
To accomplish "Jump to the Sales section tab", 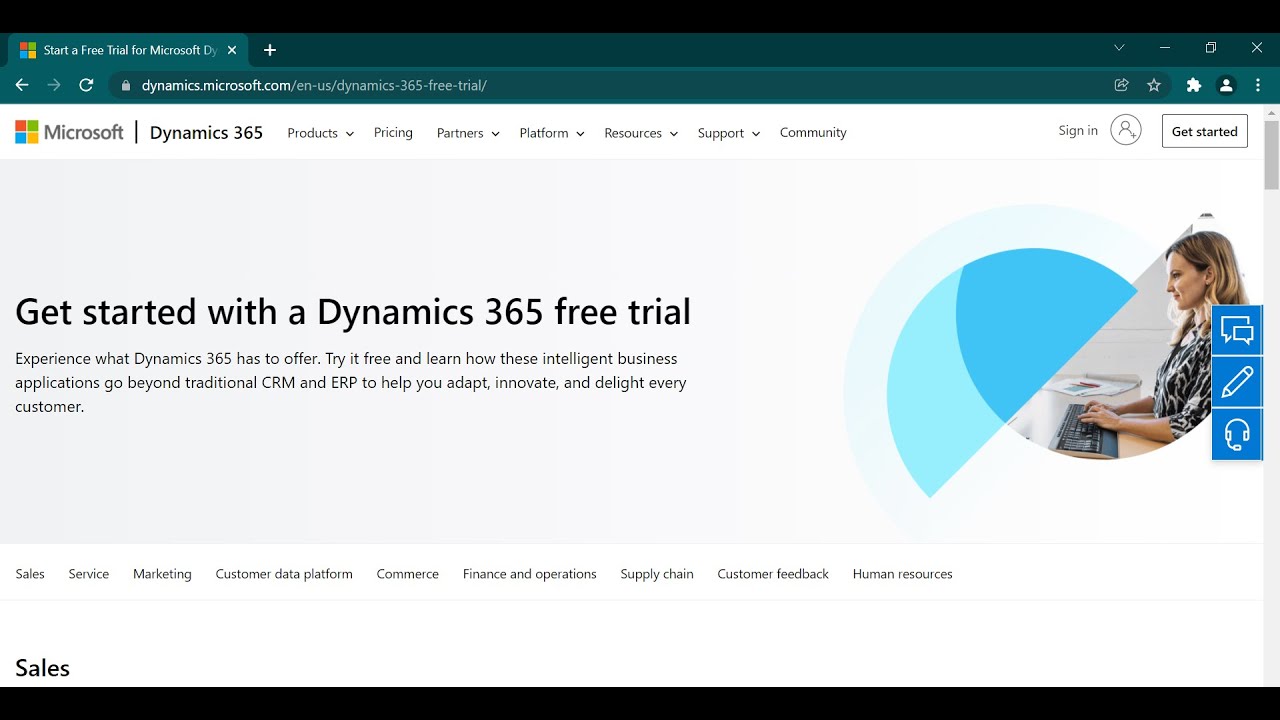I will point(30,574).
